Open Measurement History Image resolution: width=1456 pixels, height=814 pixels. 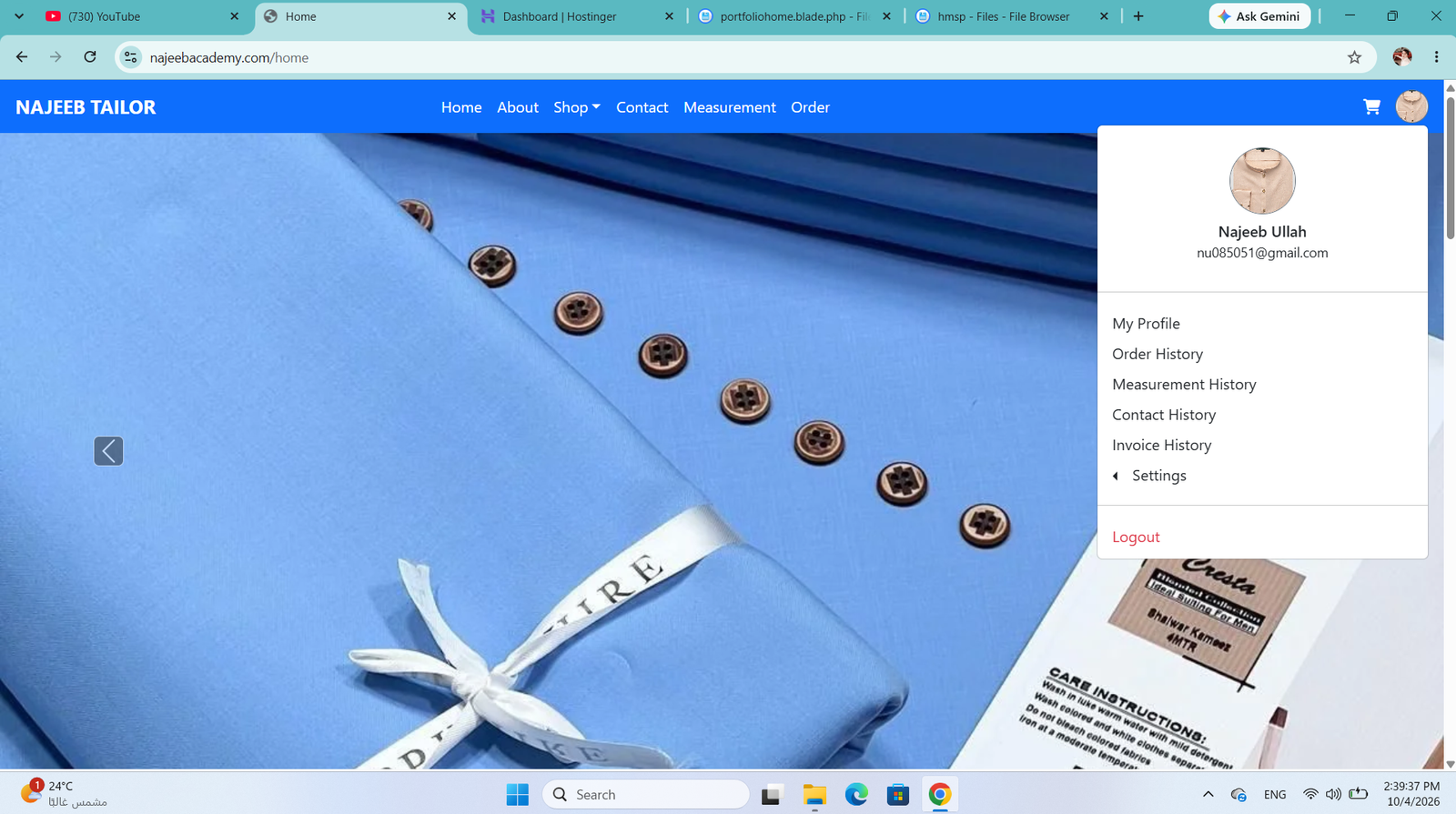pos(1184,385)
